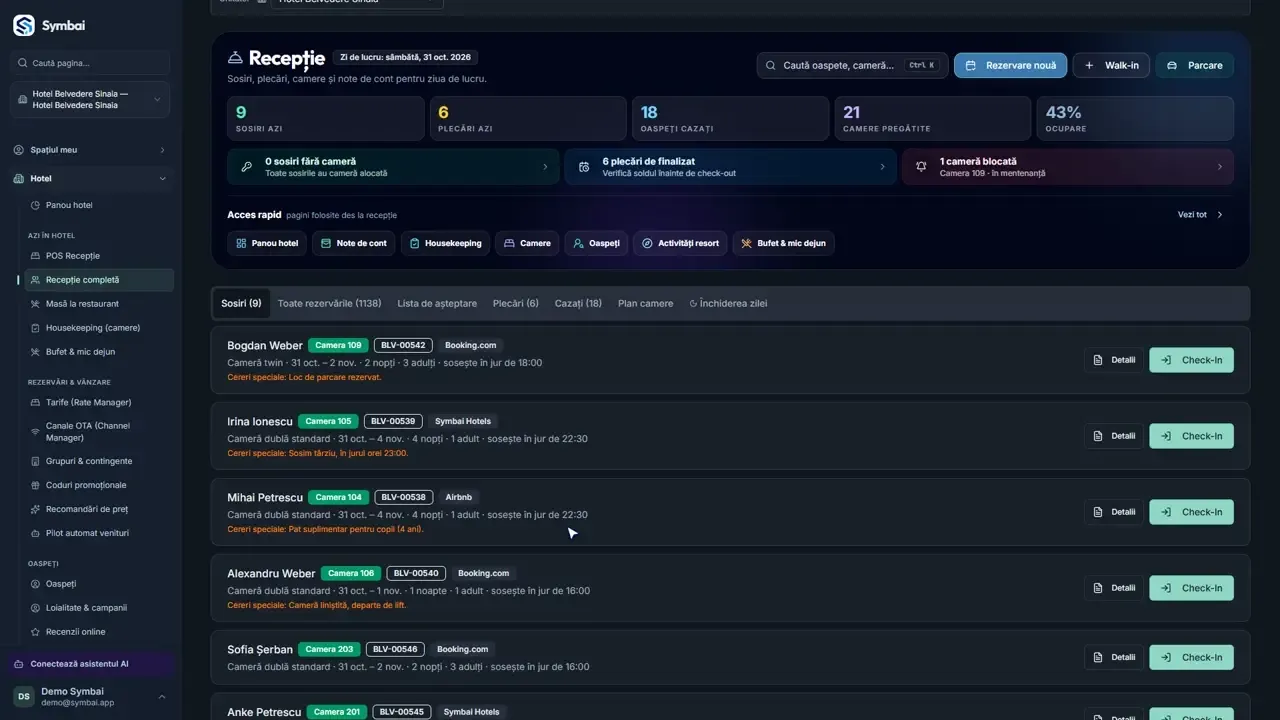Collapse the Hotel sidebar section

[90, 179]
